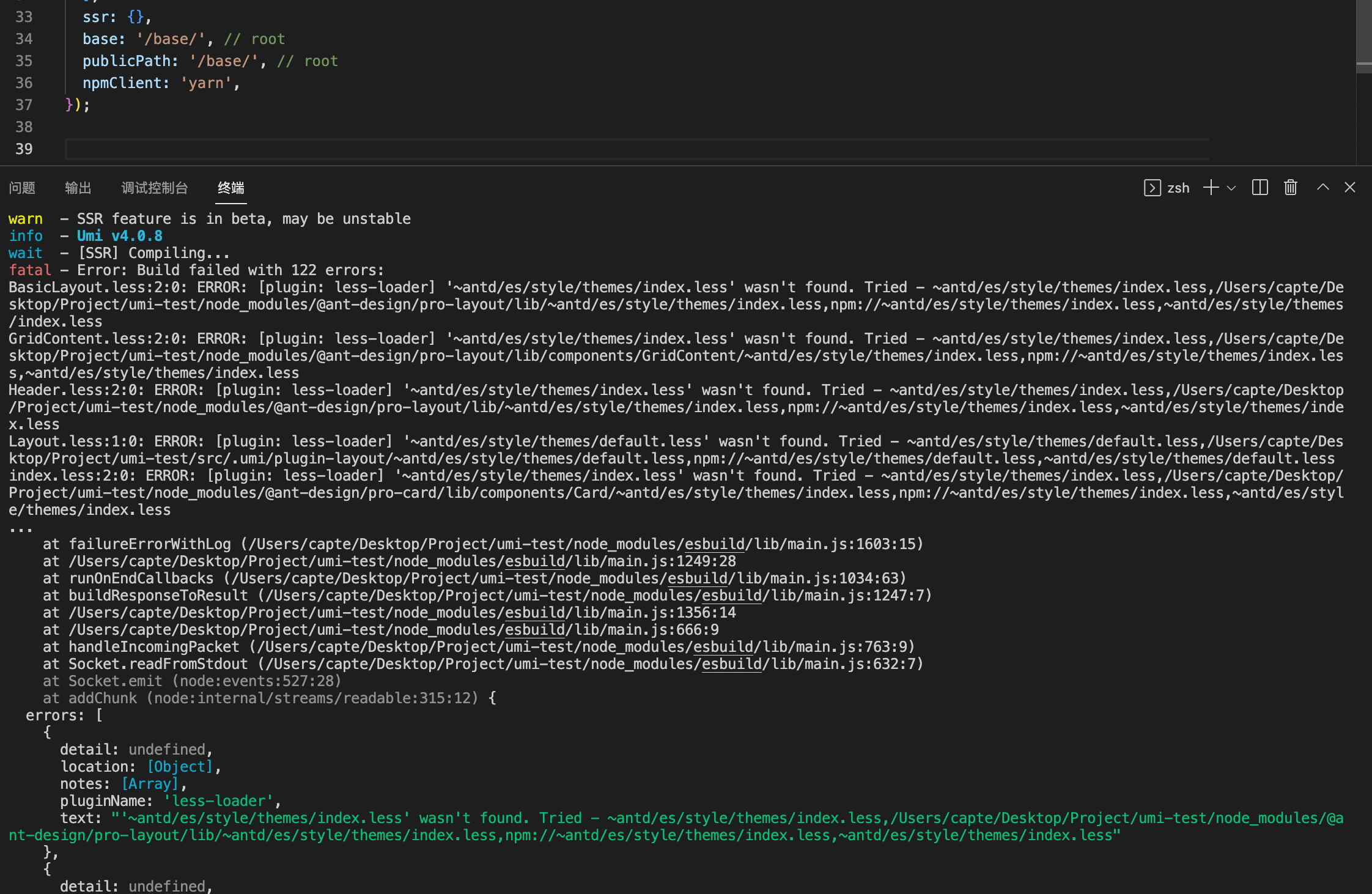Screen dimensions: 1372x894
Task: Kill the terminal using the trash icon
Action: (x=1290, y=188)
